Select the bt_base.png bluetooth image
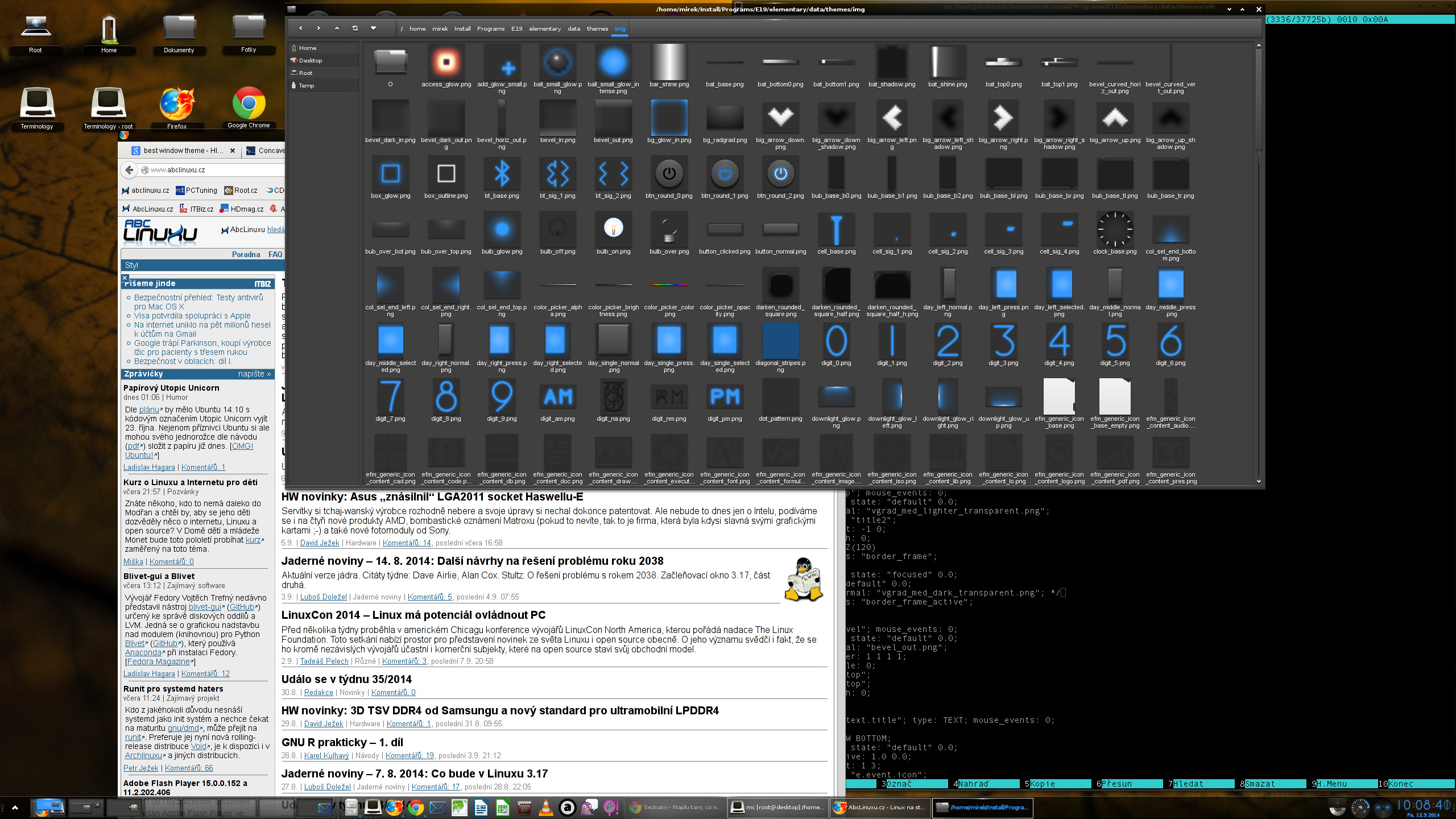Image resolution: width=1456 pixels, height=819 pixels. click(x=502, y=178)
